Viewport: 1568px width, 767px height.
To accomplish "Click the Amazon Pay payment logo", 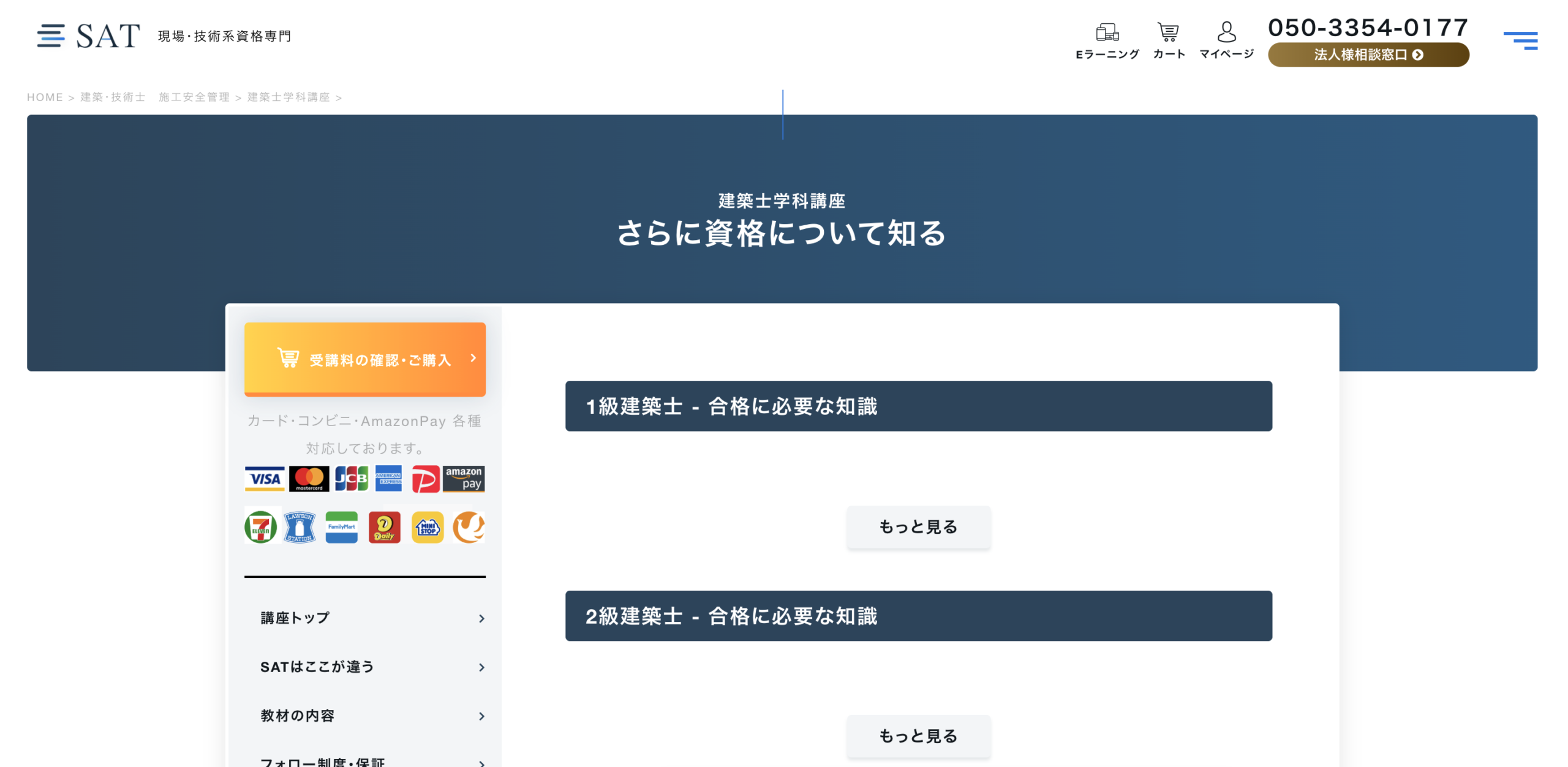I will pyautogui.click(x=464, y=478).
